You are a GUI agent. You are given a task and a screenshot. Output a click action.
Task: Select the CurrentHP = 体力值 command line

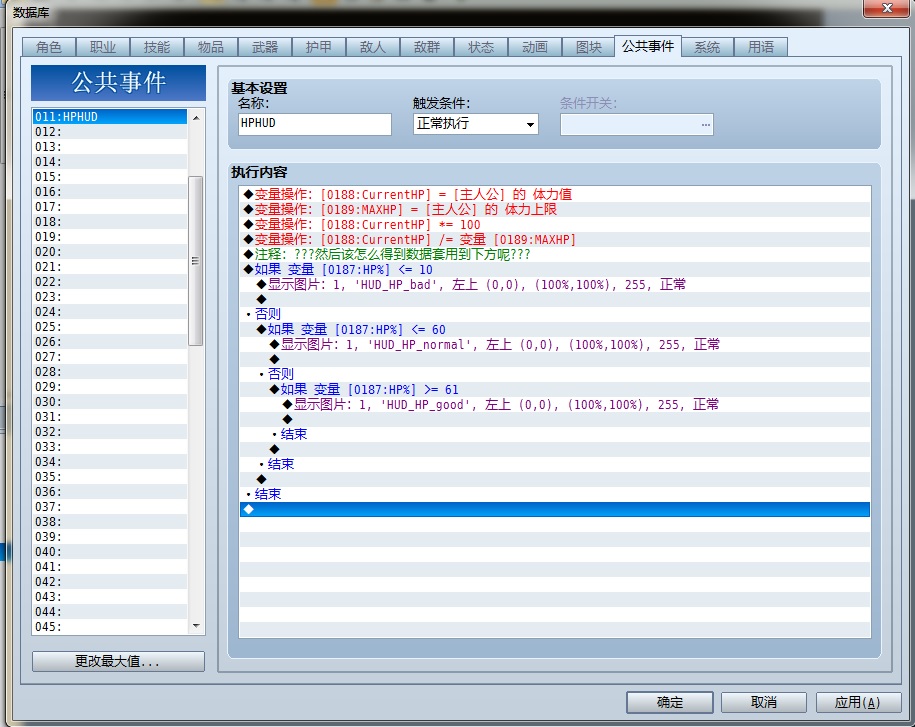555,194
